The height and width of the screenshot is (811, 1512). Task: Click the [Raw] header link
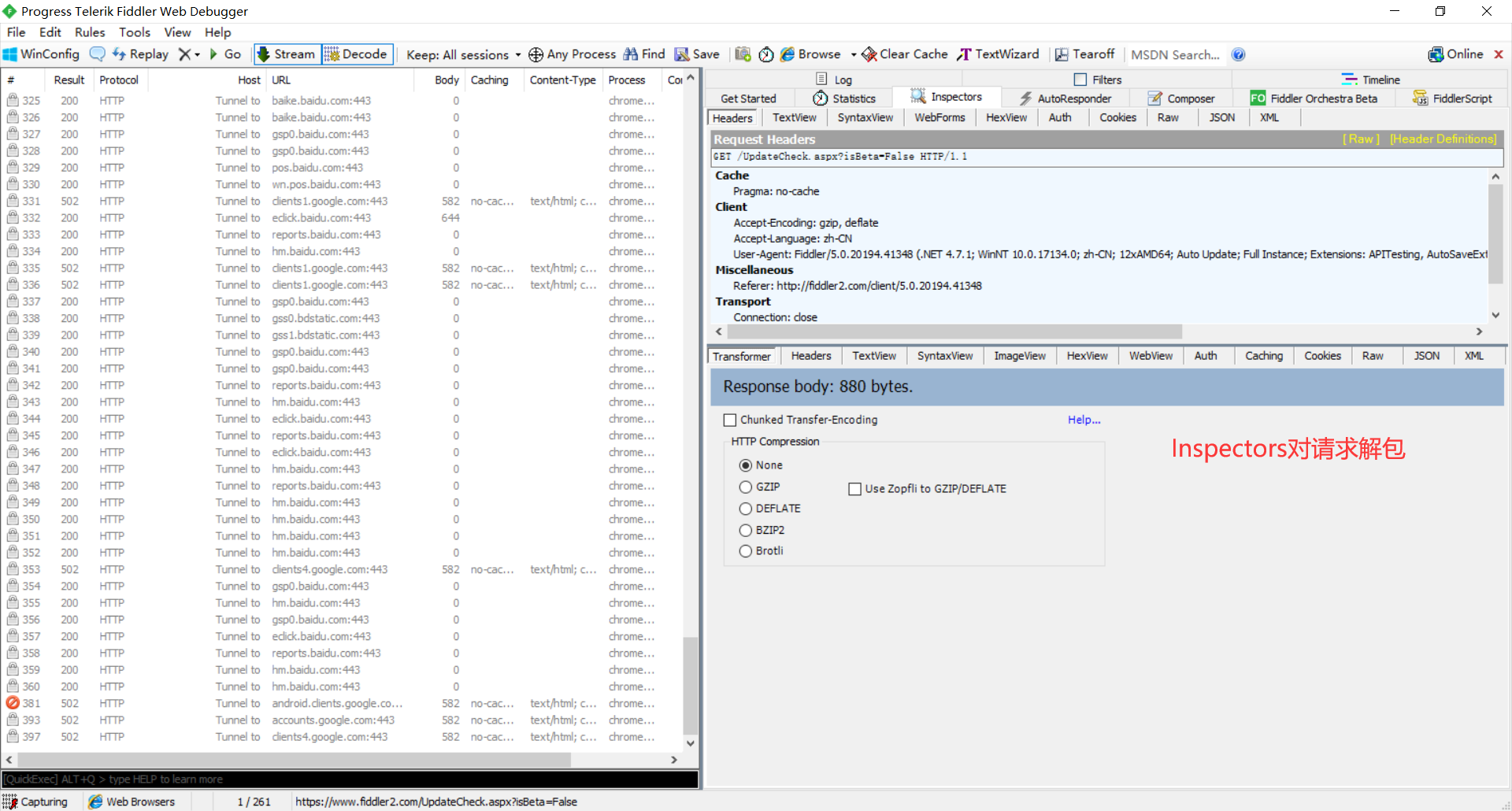pyautogui.click(x=1361, y=139)
